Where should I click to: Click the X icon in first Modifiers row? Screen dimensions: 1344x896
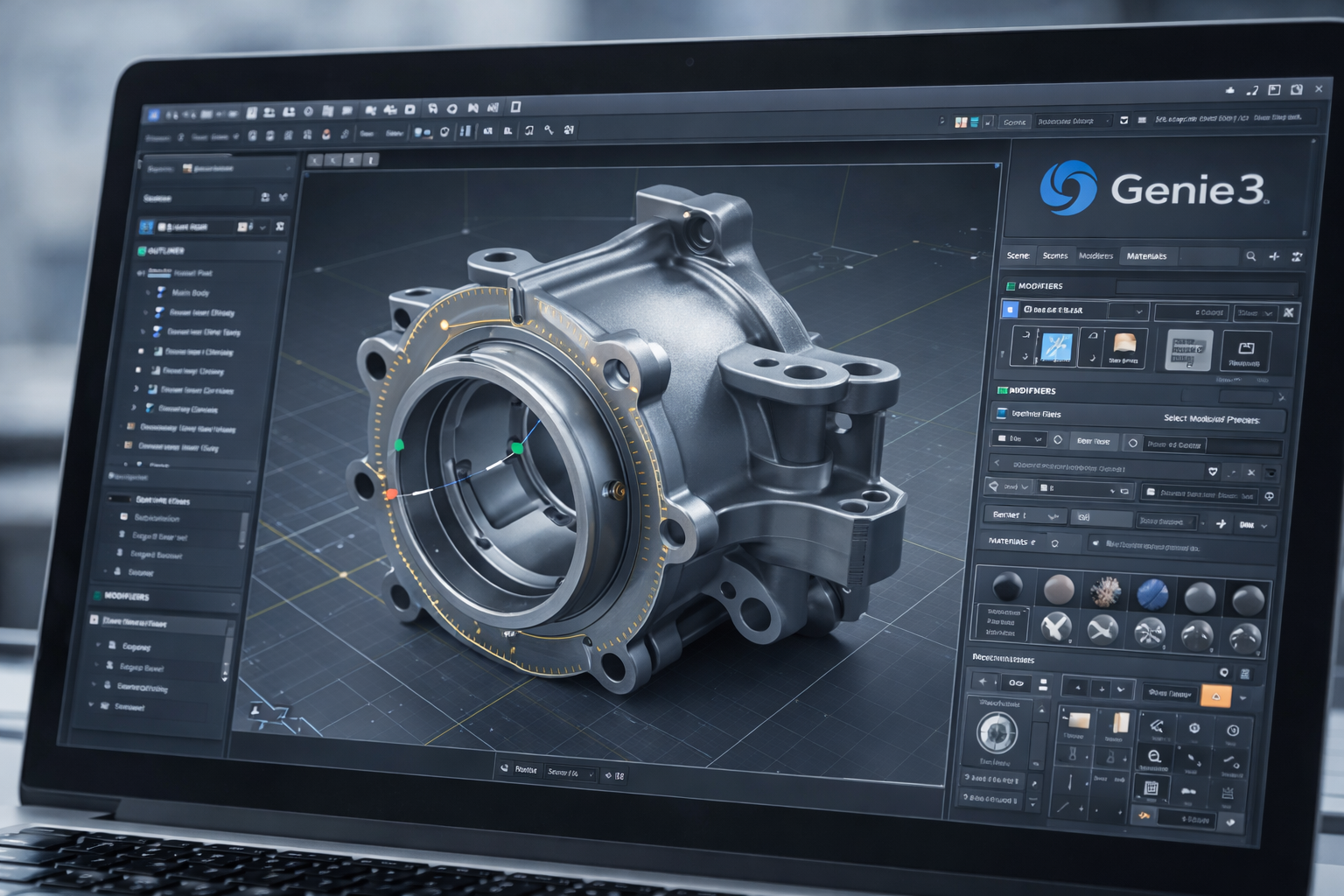pos(1288,313)
